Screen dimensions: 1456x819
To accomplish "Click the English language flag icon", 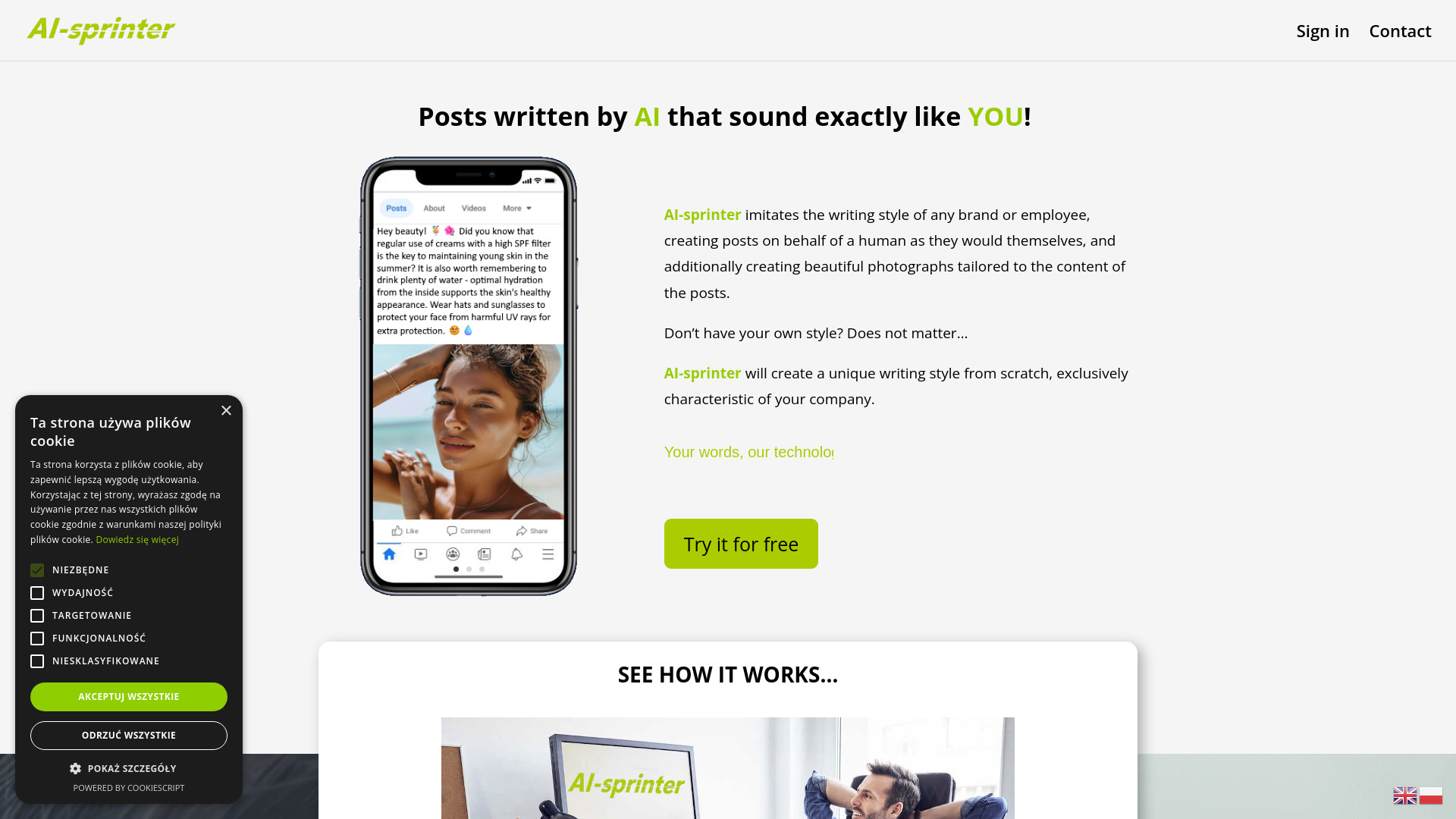I will tap(1405, 795).
